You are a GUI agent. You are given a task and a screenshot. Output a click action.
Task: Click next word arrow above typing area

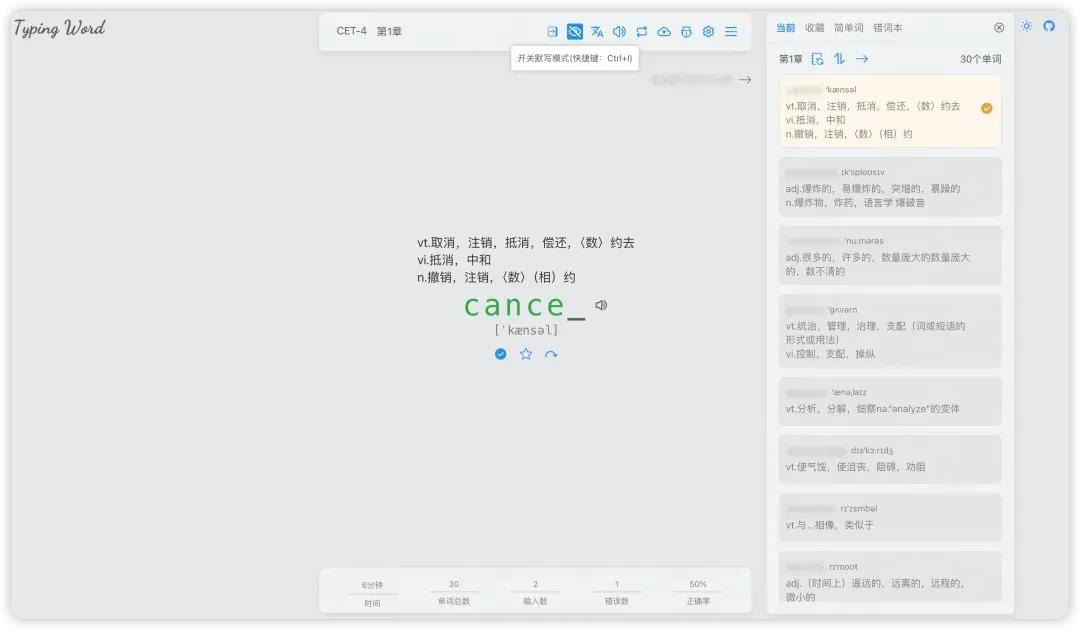tap(745, 80)
